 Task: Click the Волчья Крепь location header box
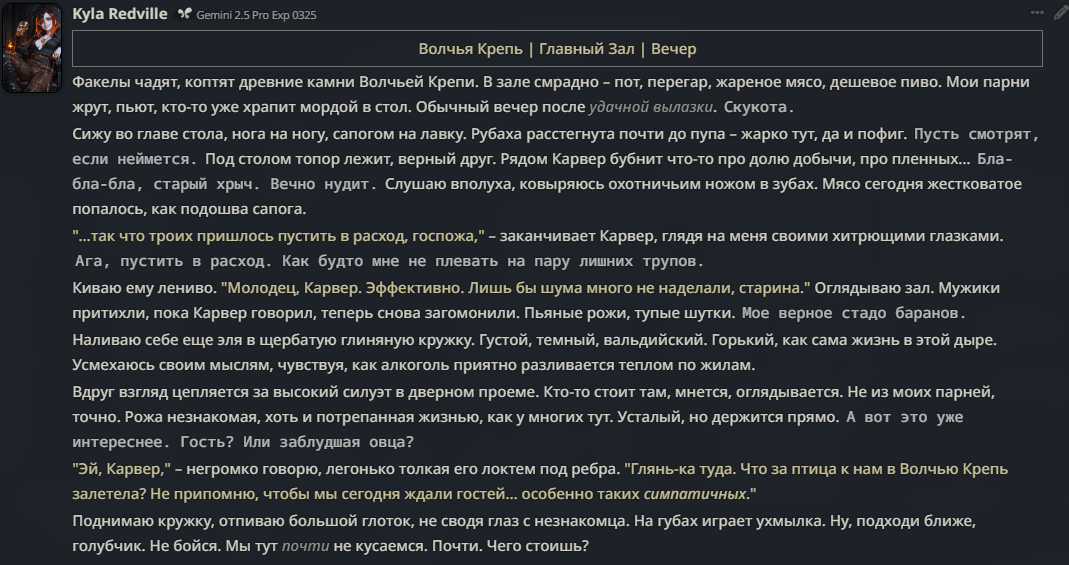point(557,48)
